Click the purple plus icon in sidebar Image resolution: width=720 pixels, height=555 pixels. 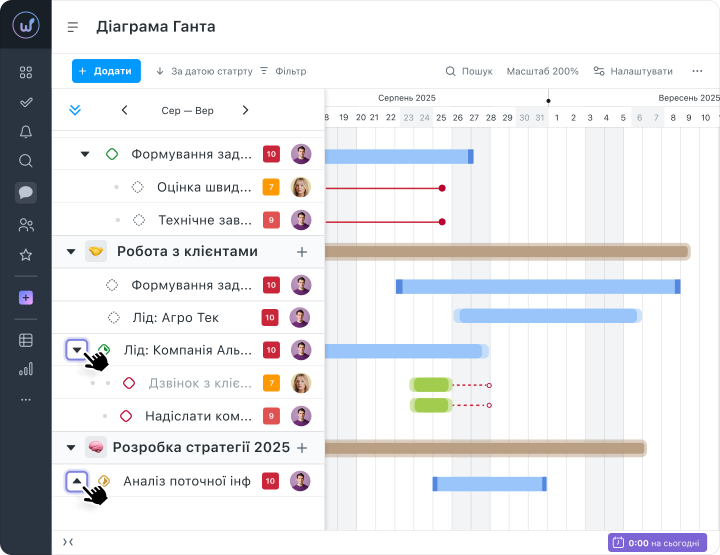[x=26, y=298]
